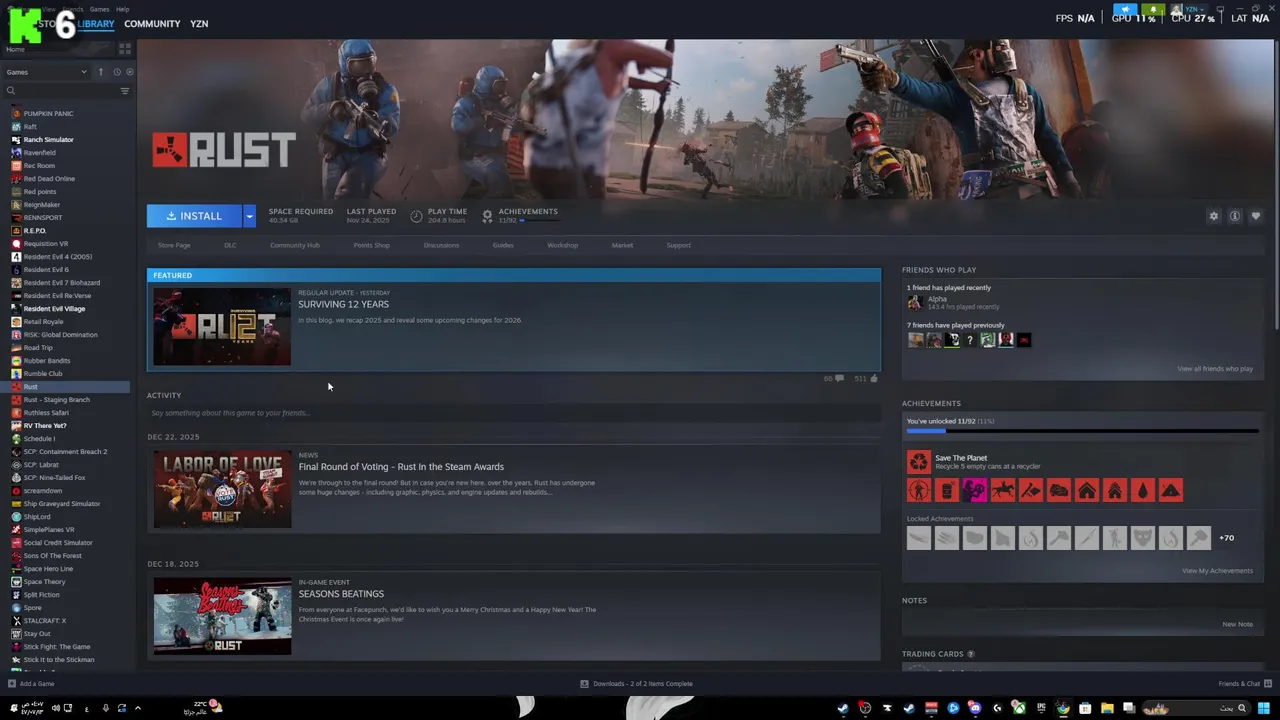
Task: Open Surviving 12 Years featured thumbnail
Action: (x=222, y=327)
